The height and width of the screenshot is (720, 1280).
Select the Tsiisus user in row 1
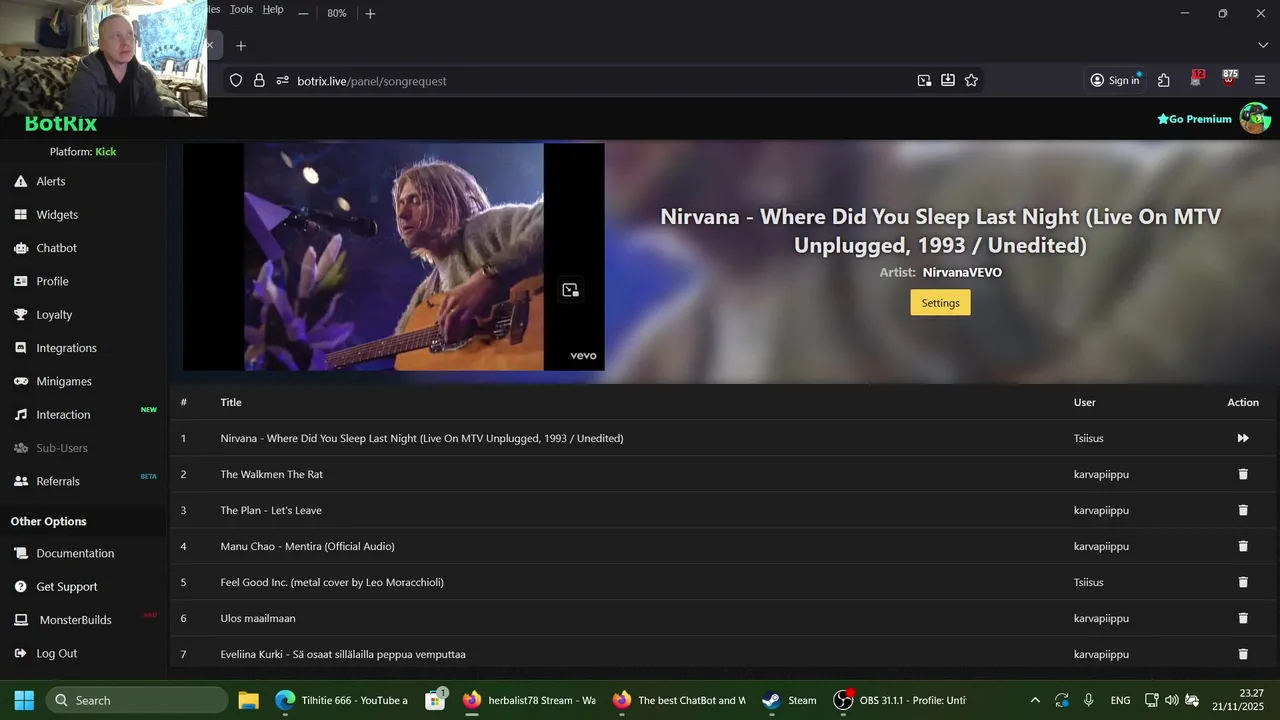pyautogui.click(x=1089, y=438)
